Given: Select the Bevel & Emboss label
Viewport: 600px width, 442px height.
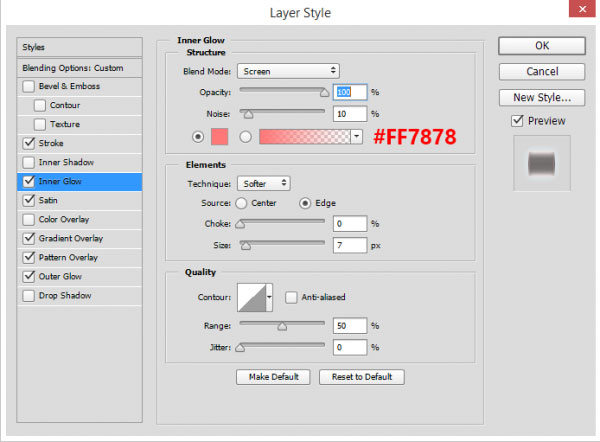Looking at the screenshot, I should 69,86.
